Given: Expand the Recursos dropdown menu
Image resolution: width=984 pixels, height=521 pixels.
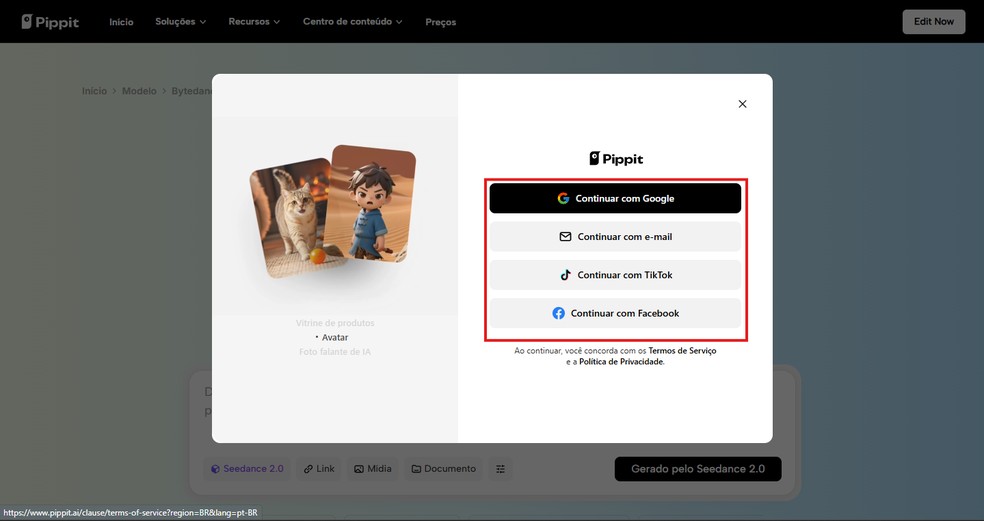Looking at the screenshot, I should (254, 21).
